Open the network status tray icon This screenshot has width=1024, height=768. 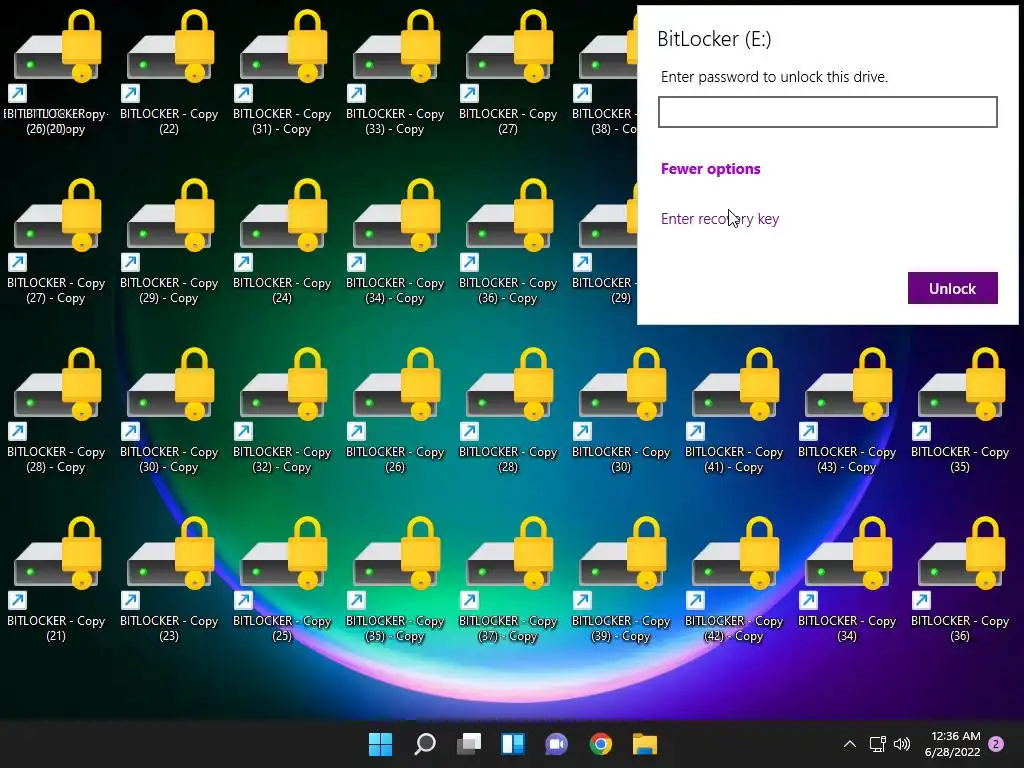[x=877, y=744]
